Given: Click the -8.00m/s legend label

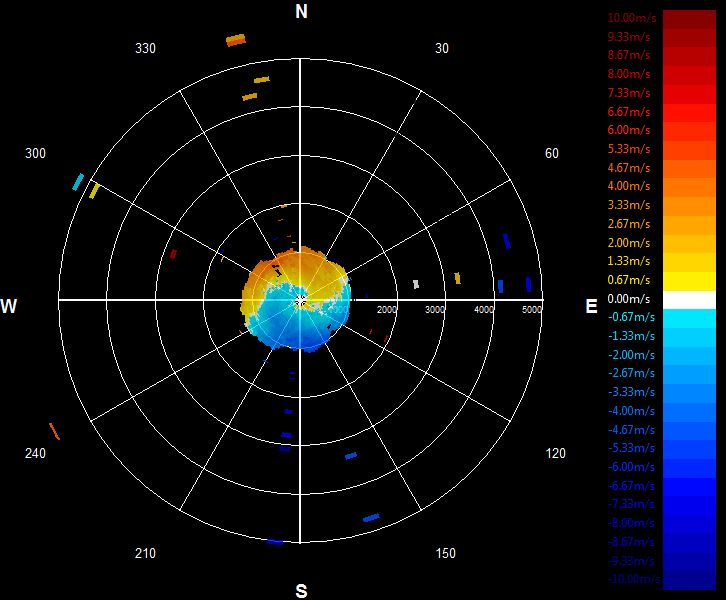Looking at the screenshot, I should (x=631, y=523).
